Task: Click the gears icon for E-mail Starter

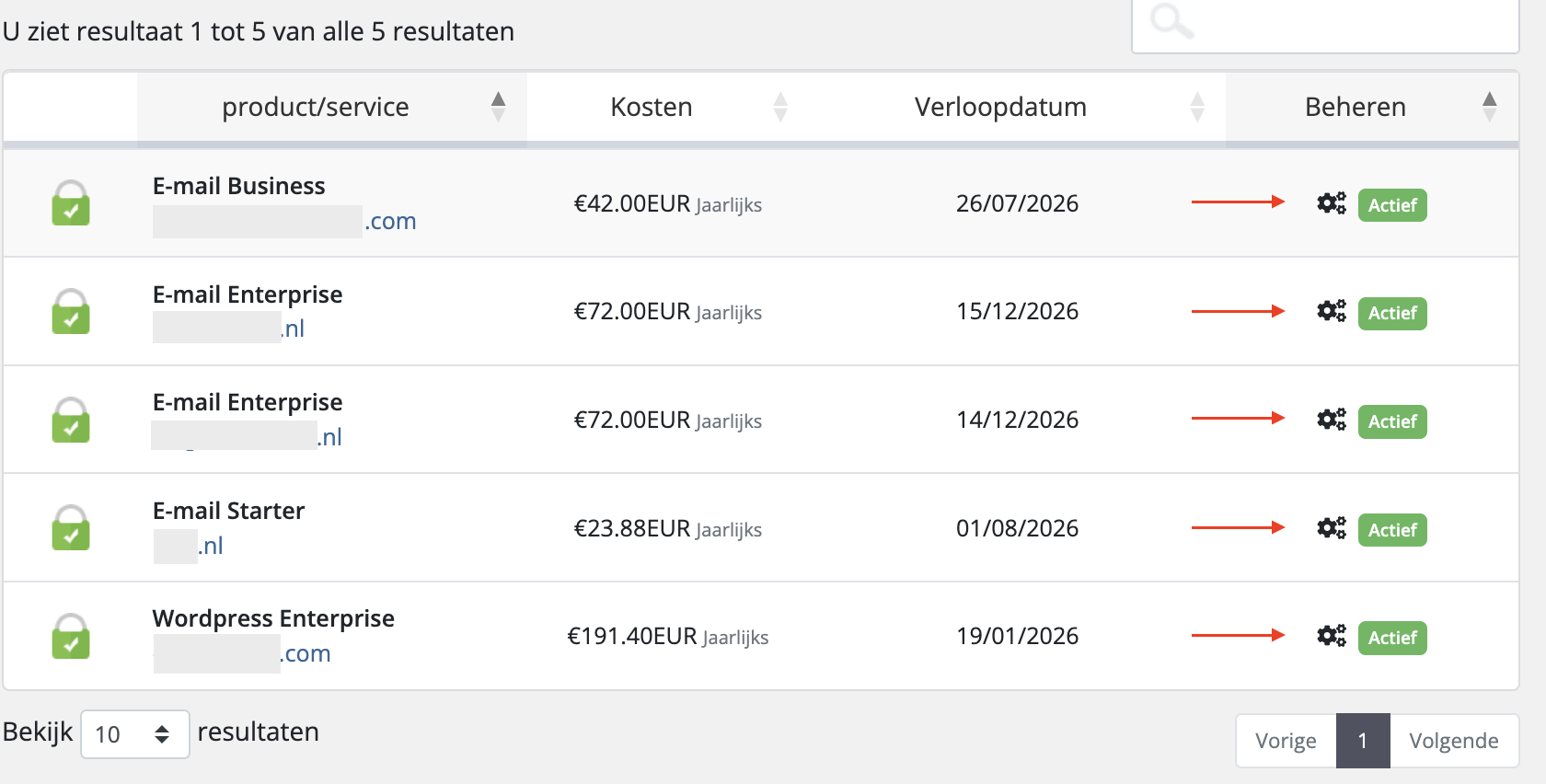Action: point(1331,528)
